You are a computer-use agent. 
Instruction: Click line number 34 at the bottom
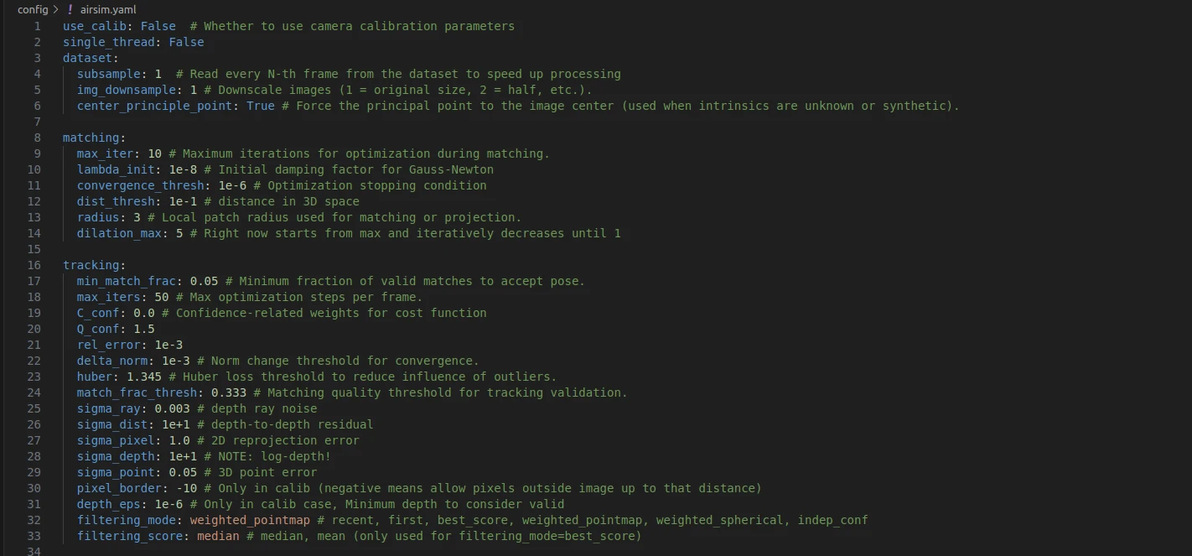[34, 552]
